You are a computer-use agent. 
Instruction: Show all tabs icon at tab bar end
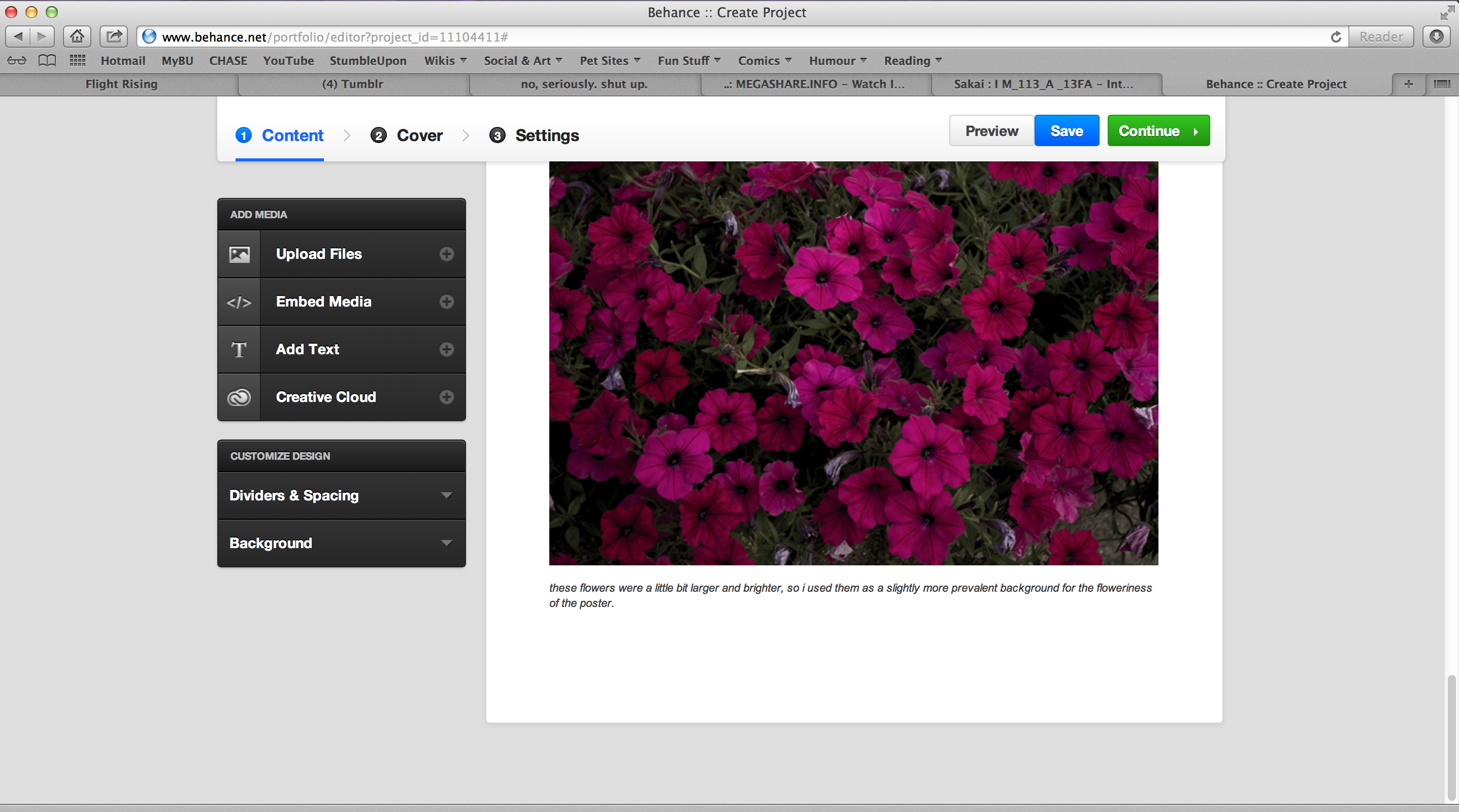coord(1442,84)
